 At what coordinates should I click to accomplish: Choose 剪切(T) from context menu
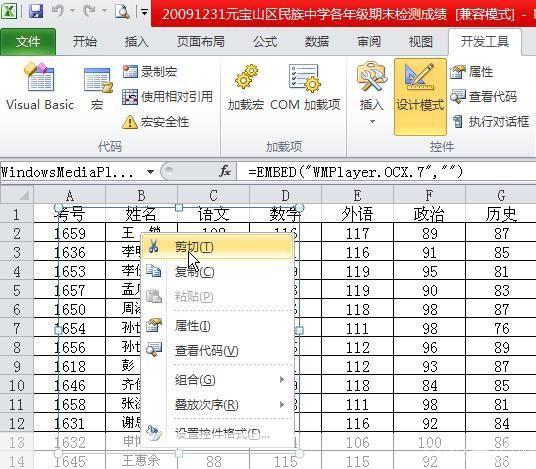point(217,247)
